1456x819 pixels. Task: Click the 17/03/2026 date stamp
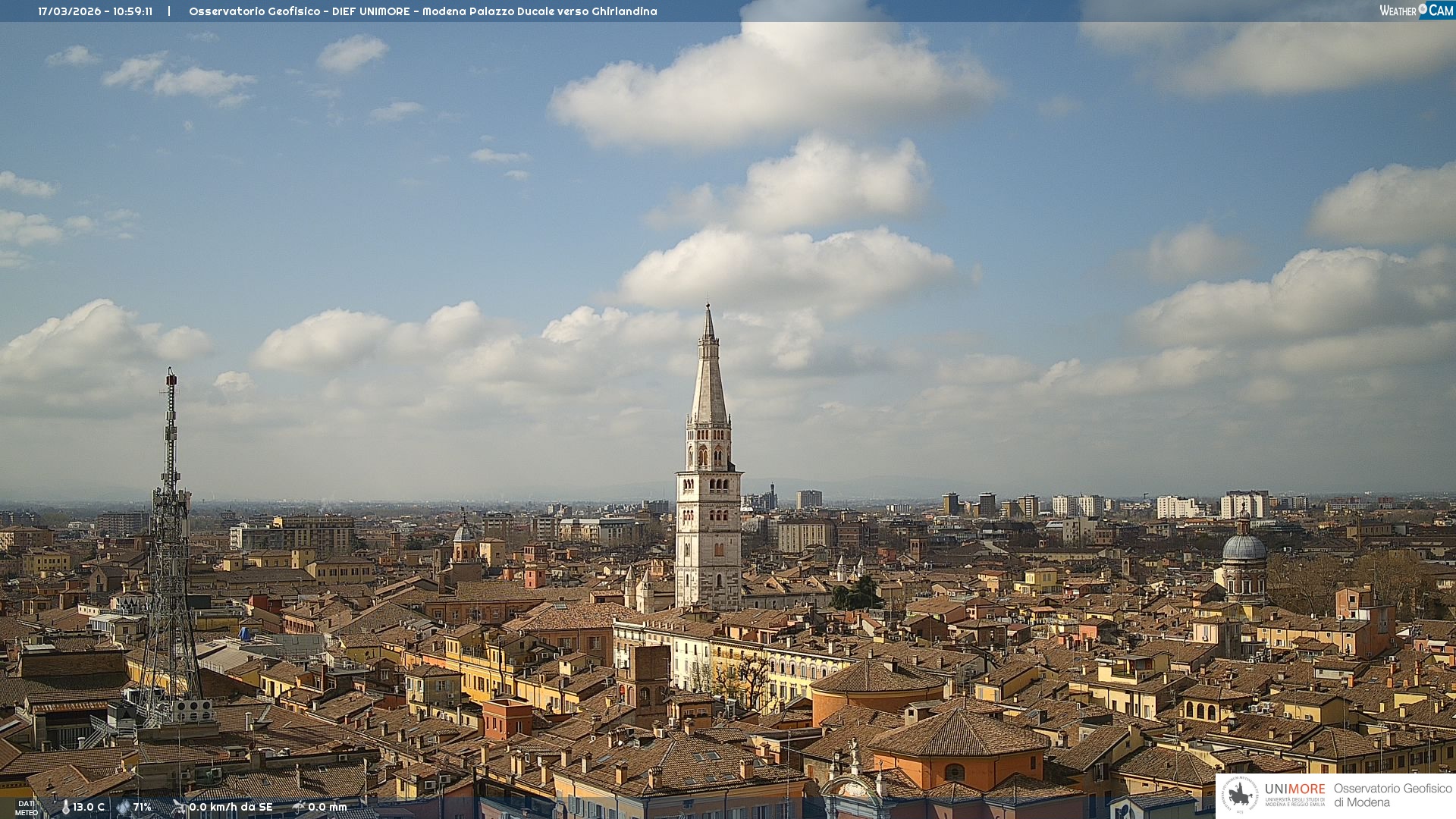(x=69, y=11)
